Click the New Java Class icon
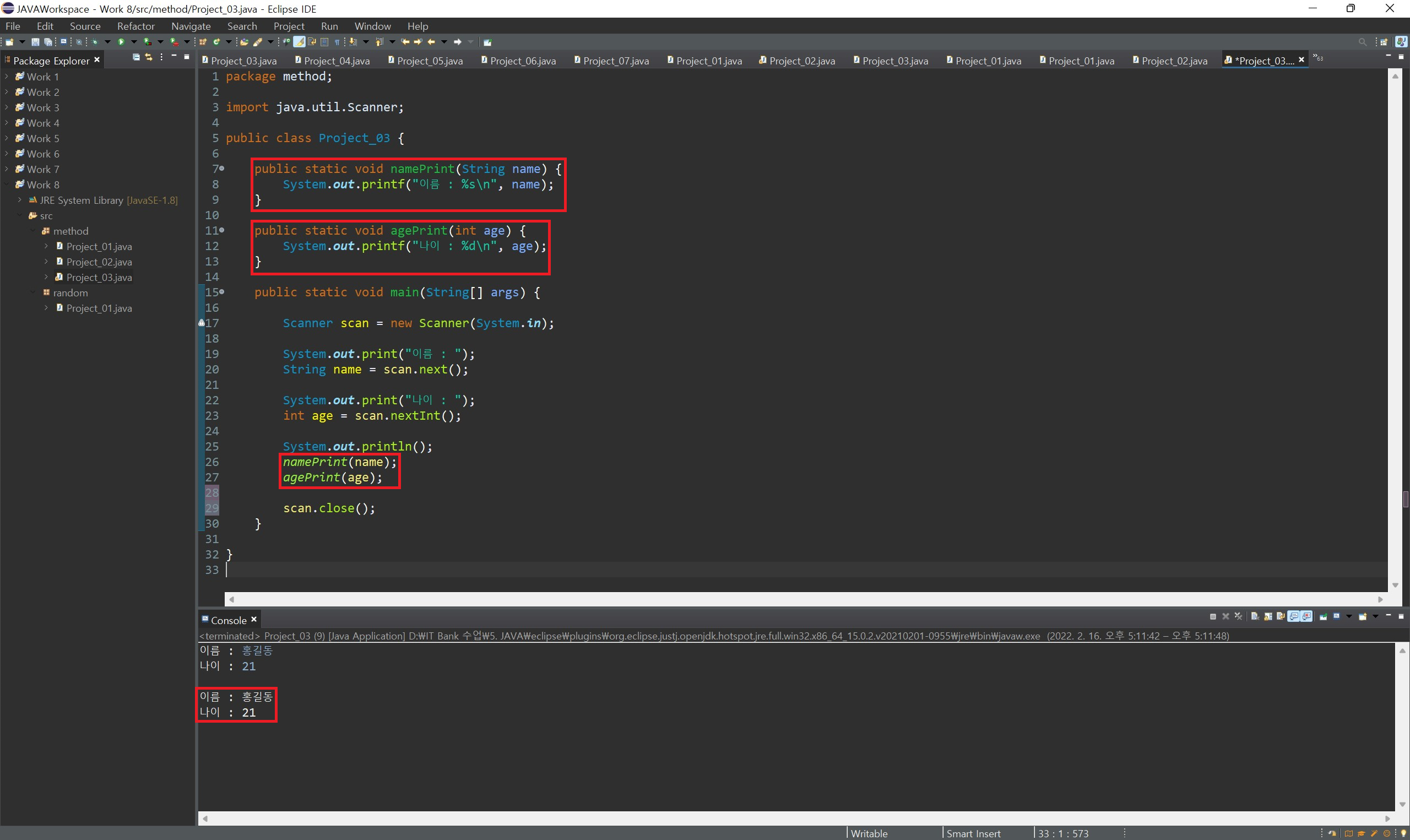Image resolution: width=1410 pixels, height=840 pixels. pyautogui.click(x=216, y=42)
